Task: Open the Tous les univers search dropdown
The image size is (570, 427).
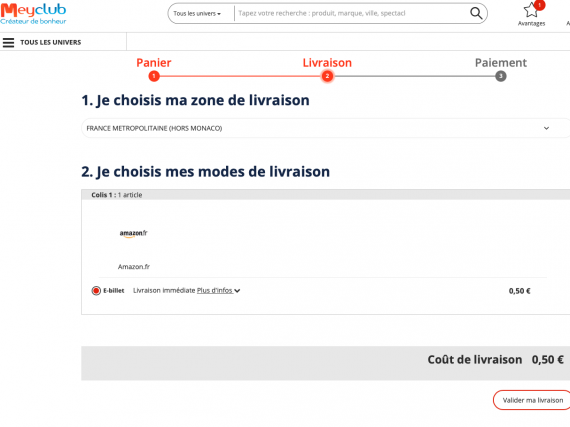Action: tap(197, 13)
